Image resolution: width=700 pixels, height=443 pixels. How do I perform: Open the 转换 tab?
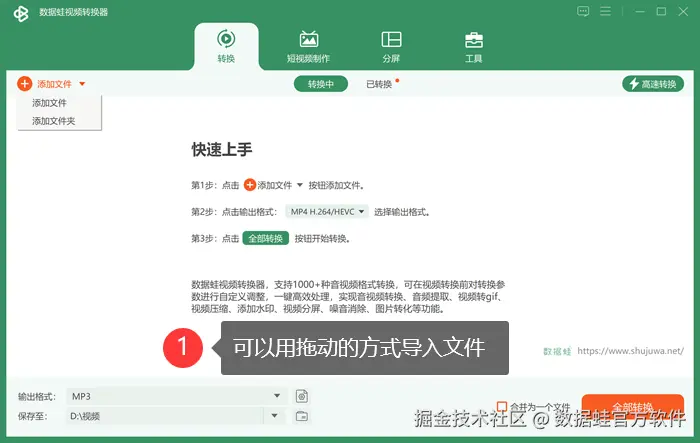[226, 46]
